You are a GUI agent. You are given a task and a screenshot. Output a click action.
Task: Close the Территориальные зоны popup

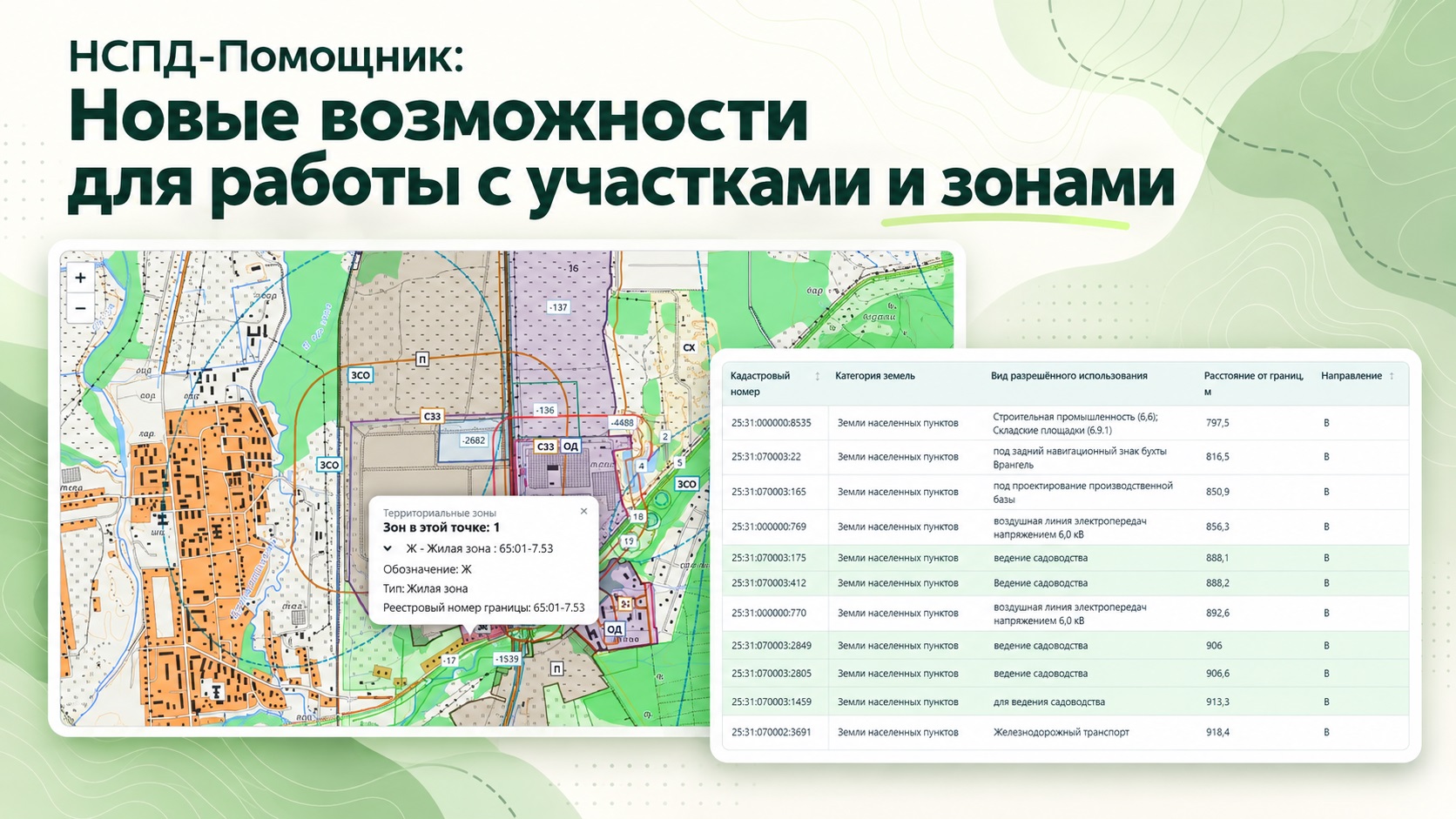click(583, 512)
